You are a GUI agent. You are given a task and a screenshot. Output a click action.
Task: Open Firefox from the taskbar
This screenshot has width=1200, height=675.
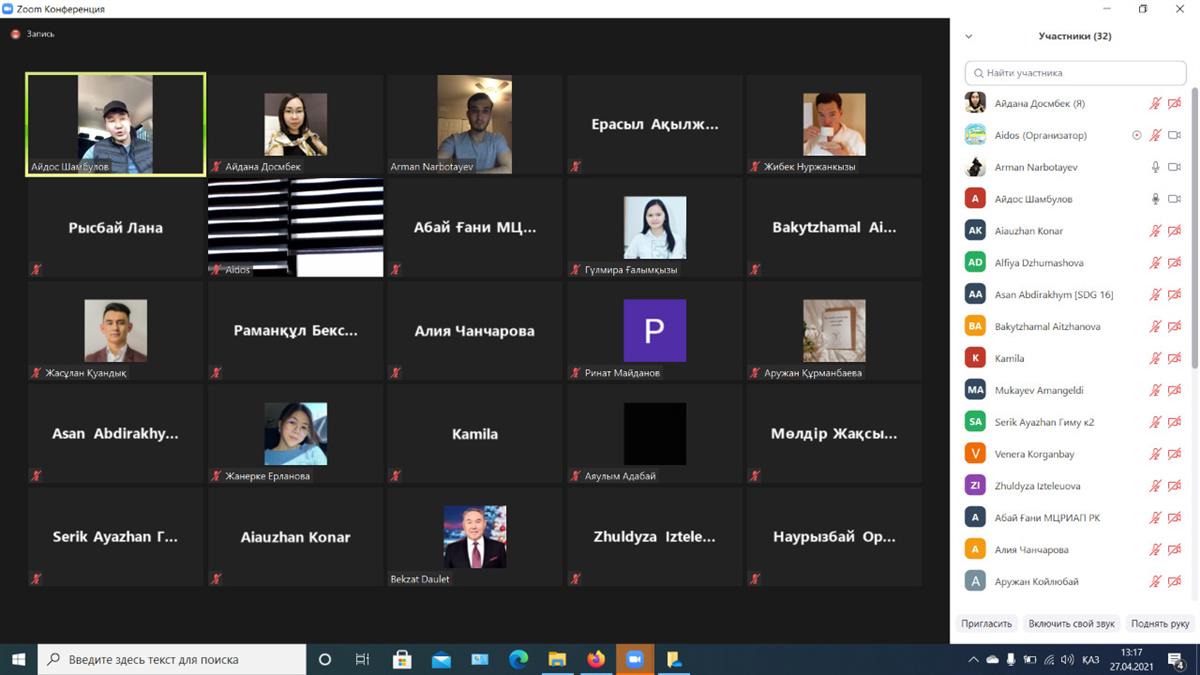click(x=596, y=659)
